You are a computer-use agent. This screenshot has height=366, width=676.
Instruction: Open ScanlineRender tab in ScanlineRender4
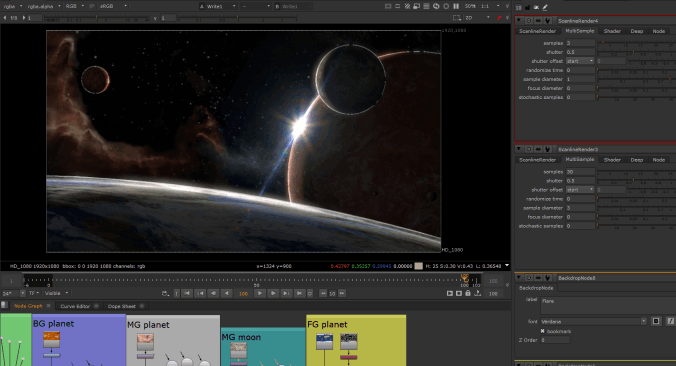537,31
